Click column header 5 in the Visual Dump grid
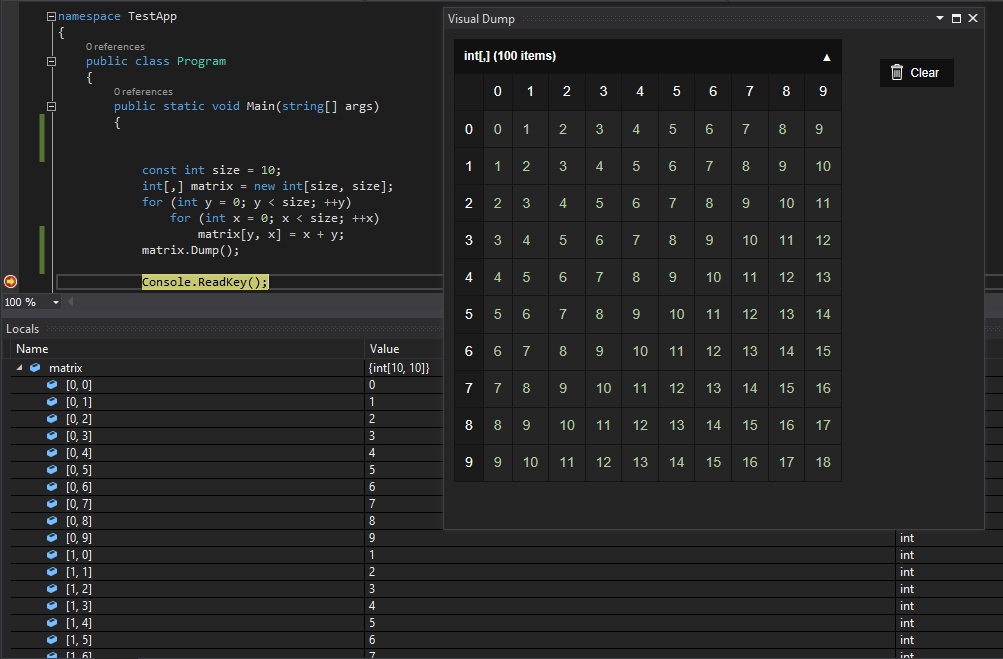This screenshot has height=659, width=1003. click(676, 91)
